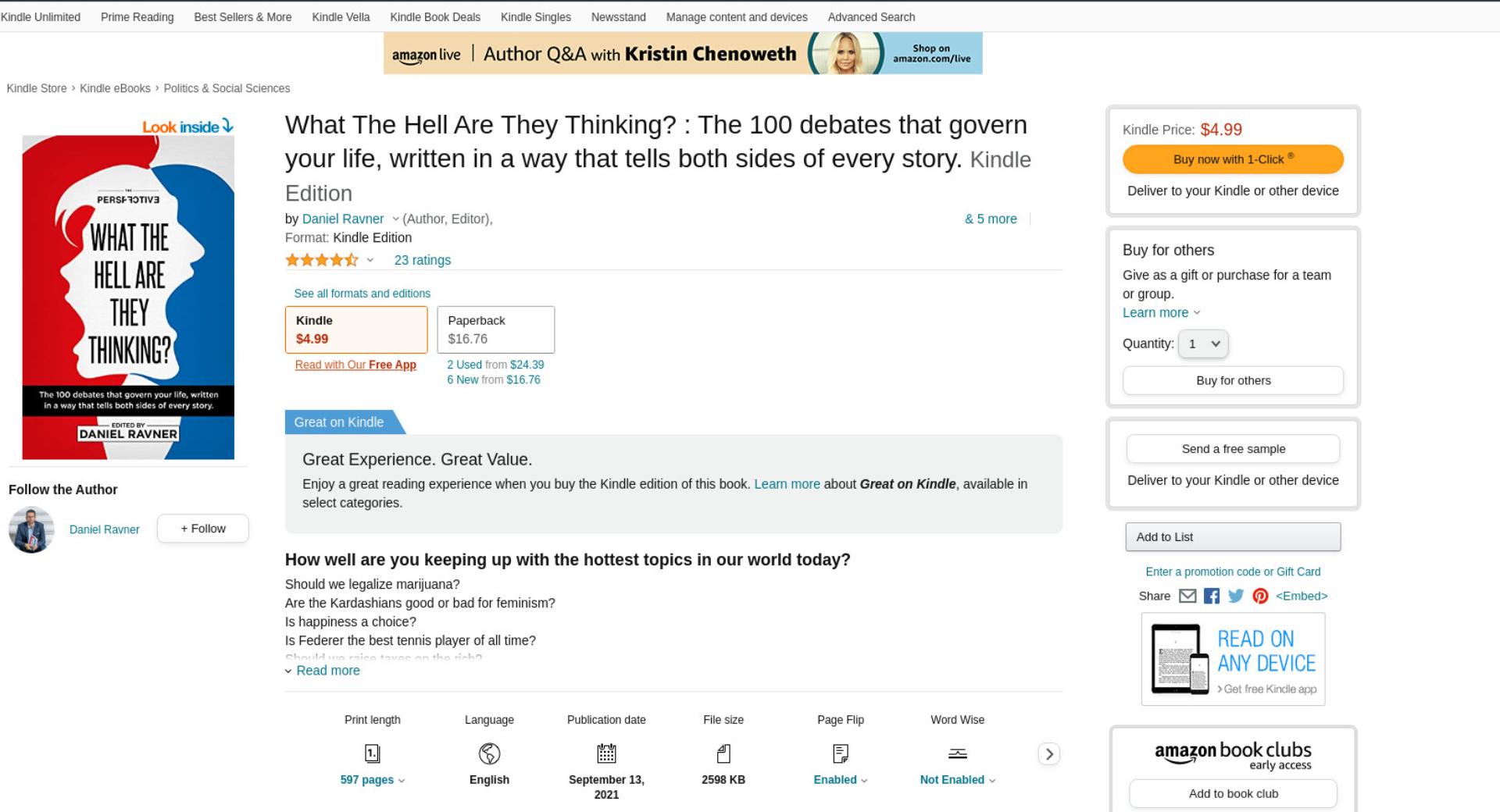This screenshot has width=1500, height=812.
Task: Go to Kindle Vella
Action: coord(341,17)
